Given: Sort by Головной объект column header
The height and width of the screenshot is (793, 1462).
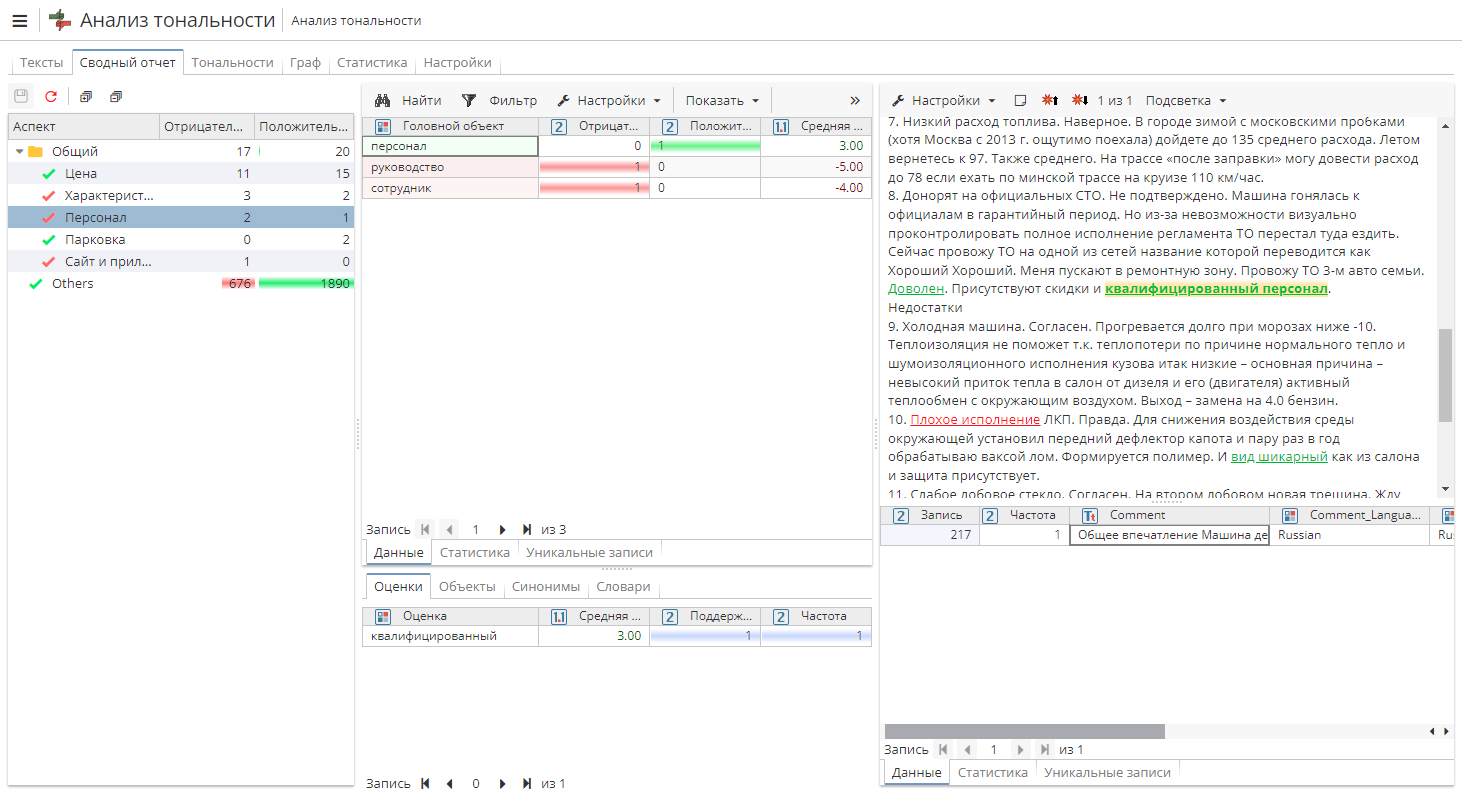Looking at the screenshot, I should (x=450, y=126).
